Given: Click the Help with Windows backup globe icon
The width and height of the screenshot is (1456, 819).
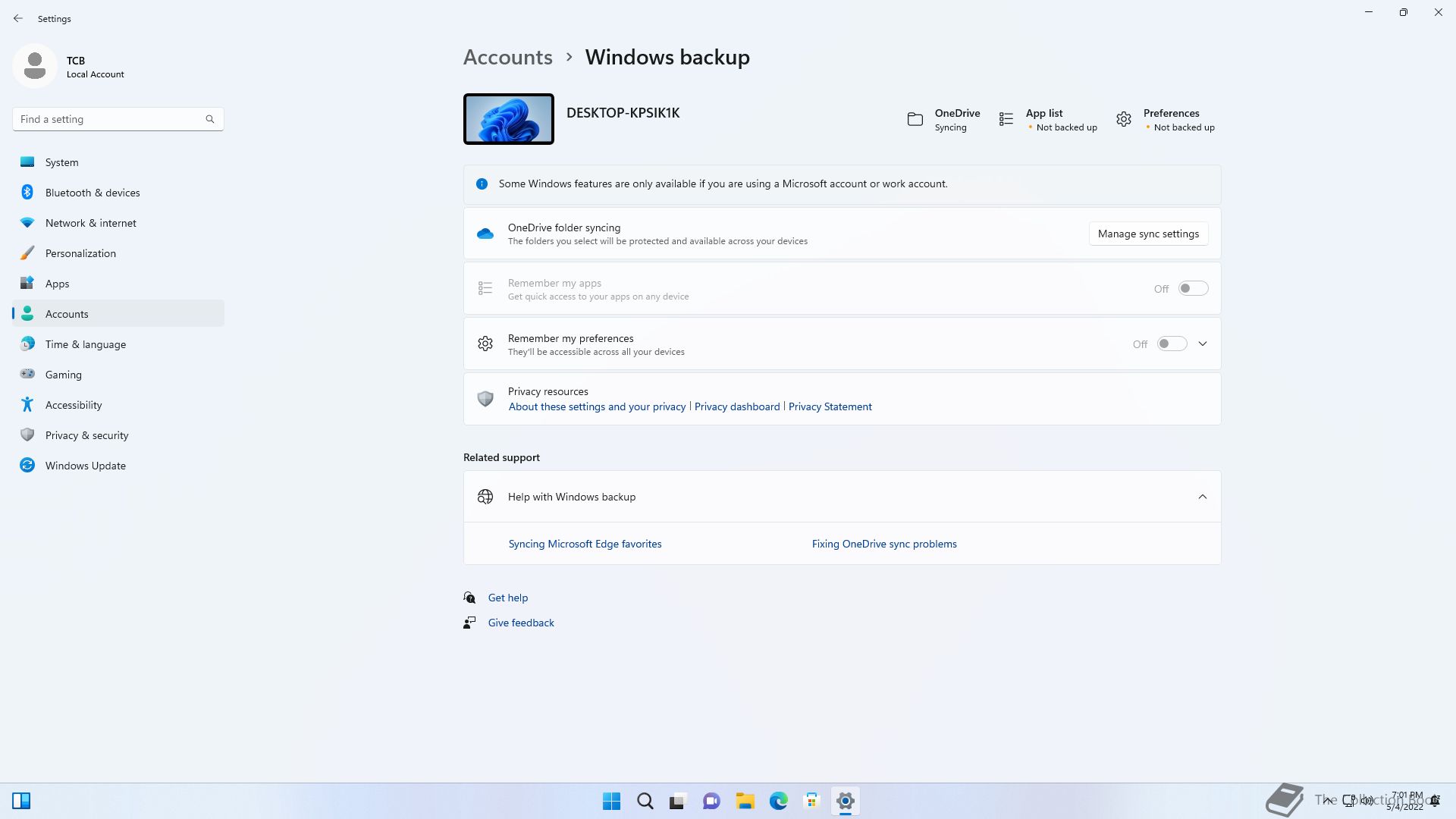Looking at the screenshot, I should click(485, 497).
